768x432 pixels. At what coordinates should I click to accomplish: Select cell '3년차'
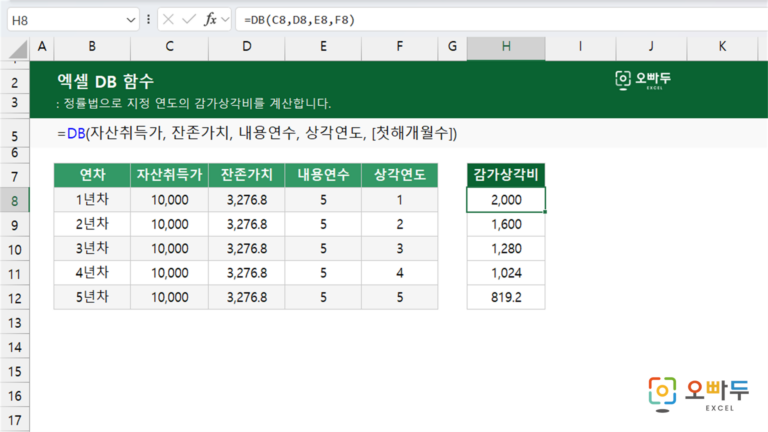coord(92,249)
